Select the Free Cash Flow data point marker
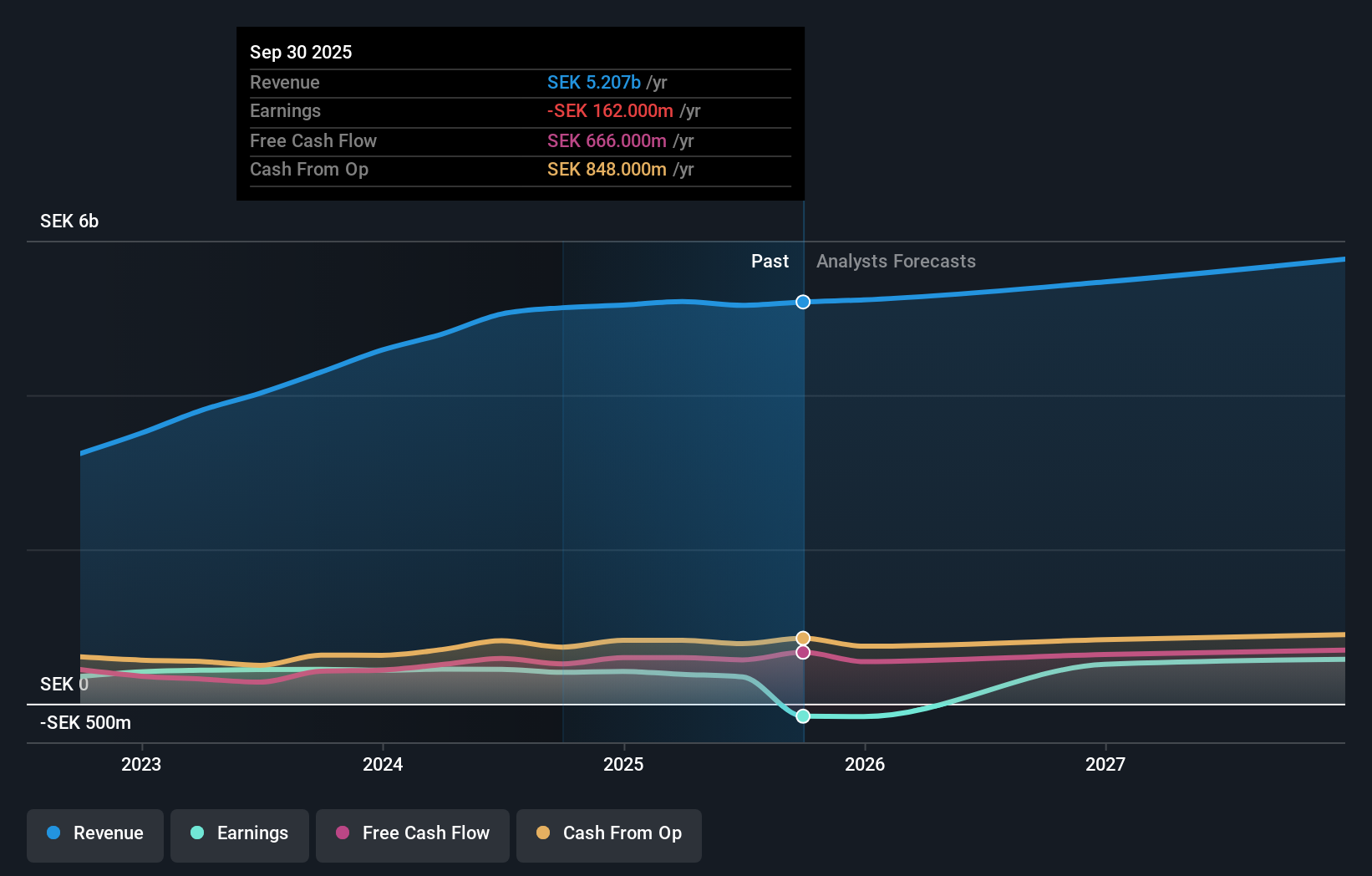 [803, 652]
